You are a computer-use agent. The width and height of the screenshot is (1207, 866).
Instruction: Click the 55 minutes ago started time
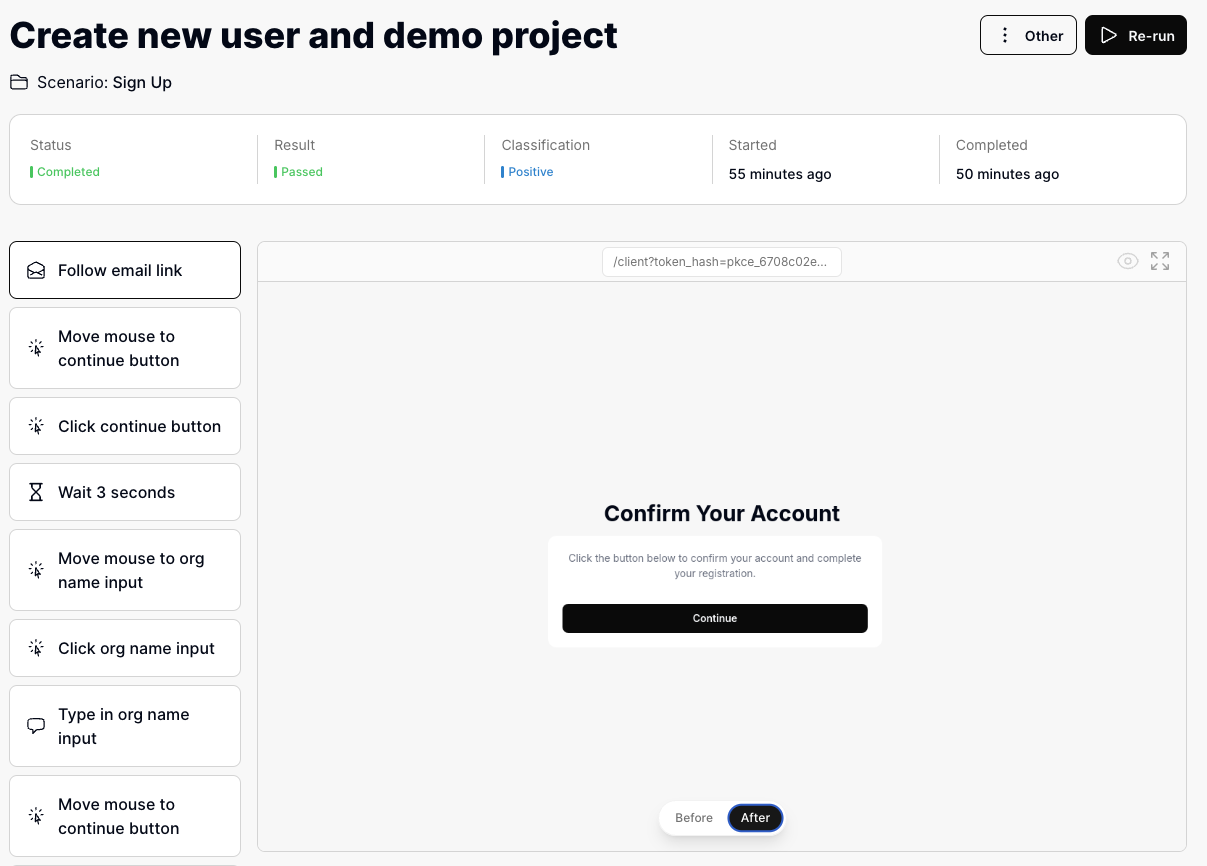(780, 174)
